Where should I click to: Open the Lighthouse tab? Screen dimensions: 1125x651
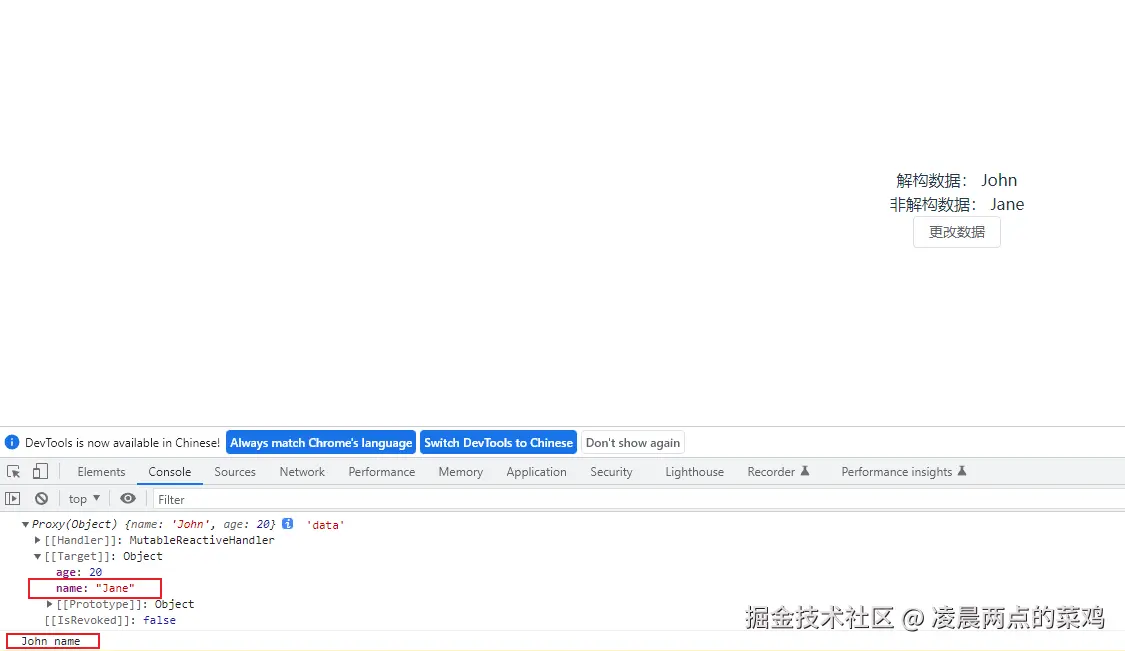(x=695, y=472)
